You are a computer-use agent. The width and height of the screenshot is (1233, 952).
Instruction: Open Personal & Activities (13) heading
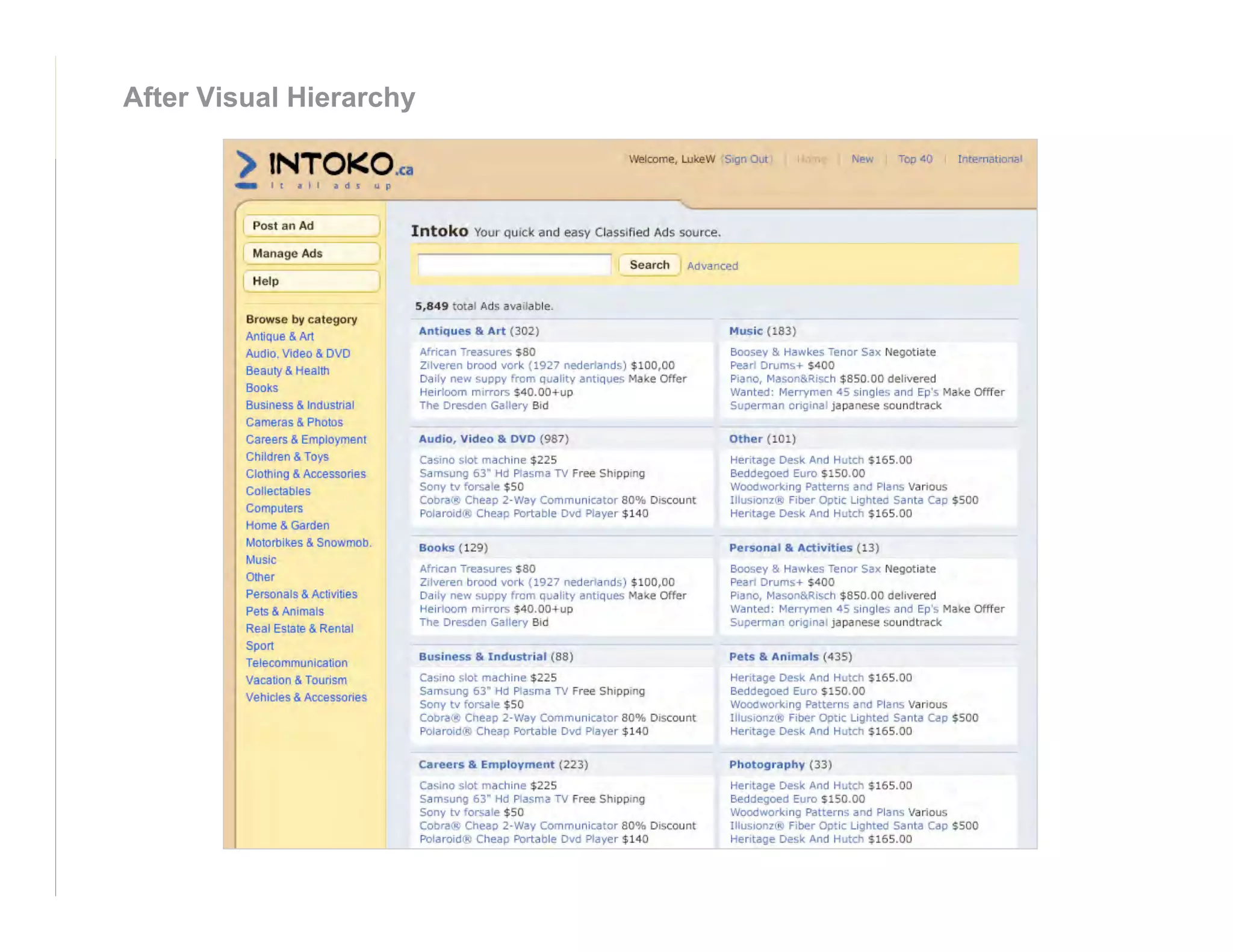pyautogui.click(x=804, y=548)
